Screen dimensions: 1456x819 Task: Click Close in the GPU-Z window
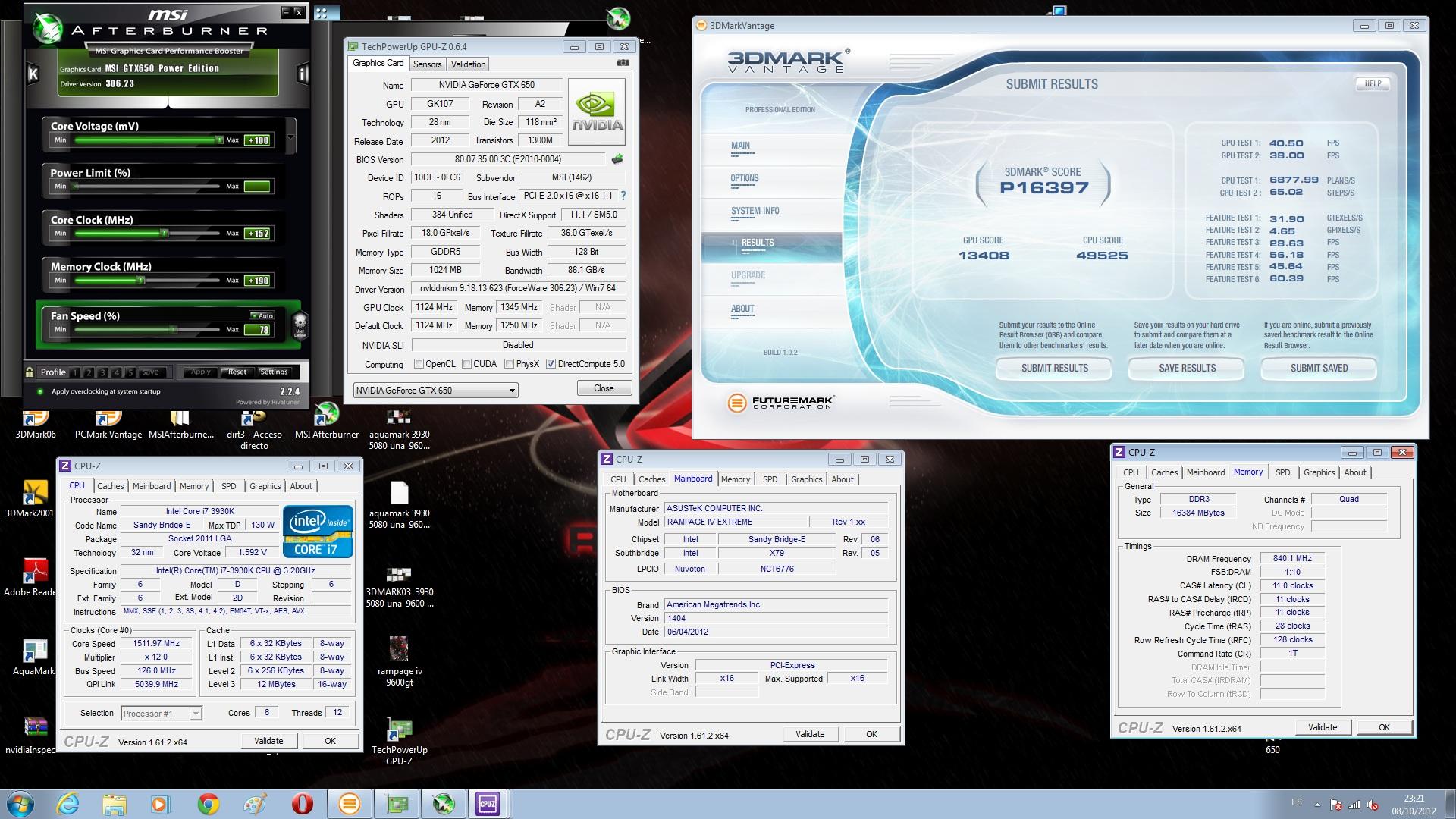(x=604, y=388)
